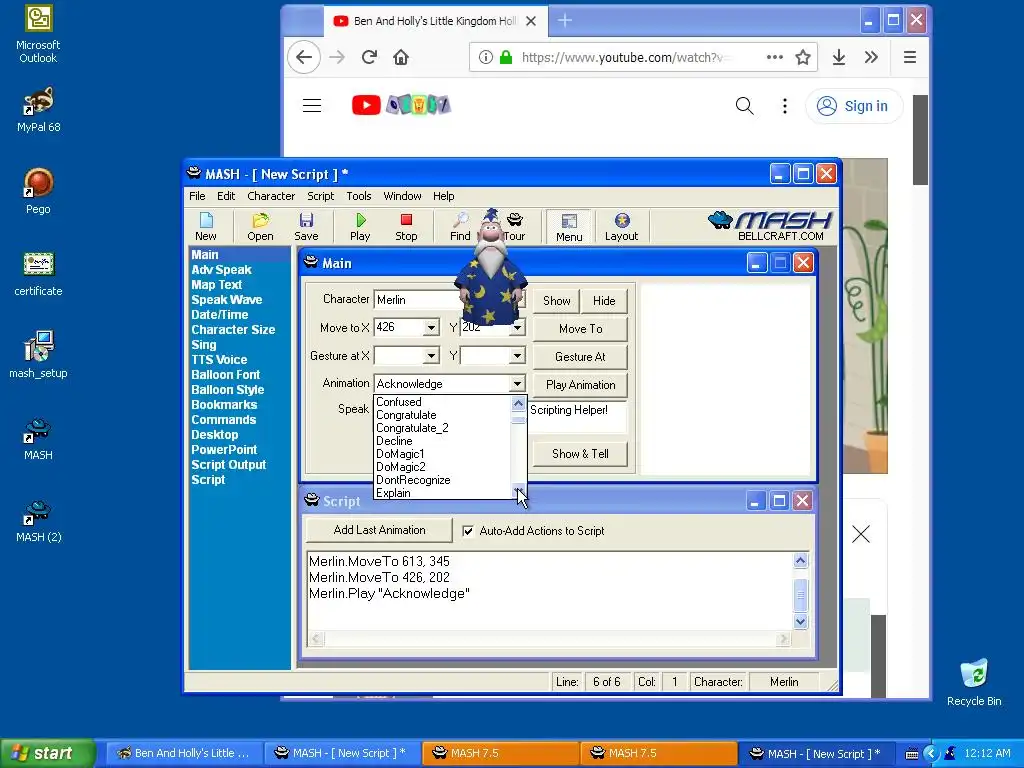
Task: Select Balloon Style in sidebar
Action: (228, 390)
